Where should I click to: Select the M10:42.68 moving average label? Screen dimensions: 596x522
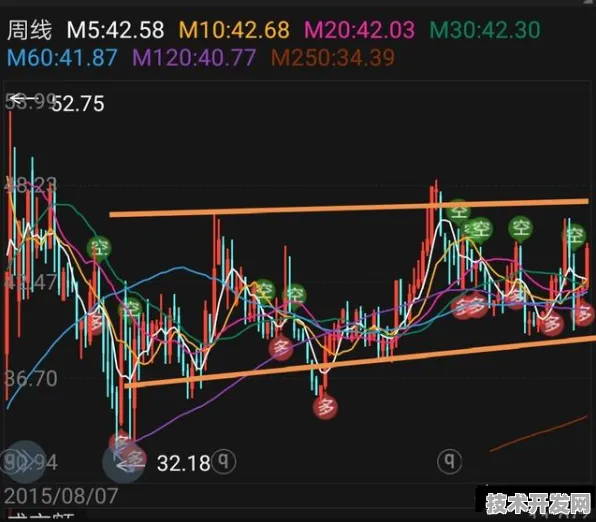coord(234,30)
